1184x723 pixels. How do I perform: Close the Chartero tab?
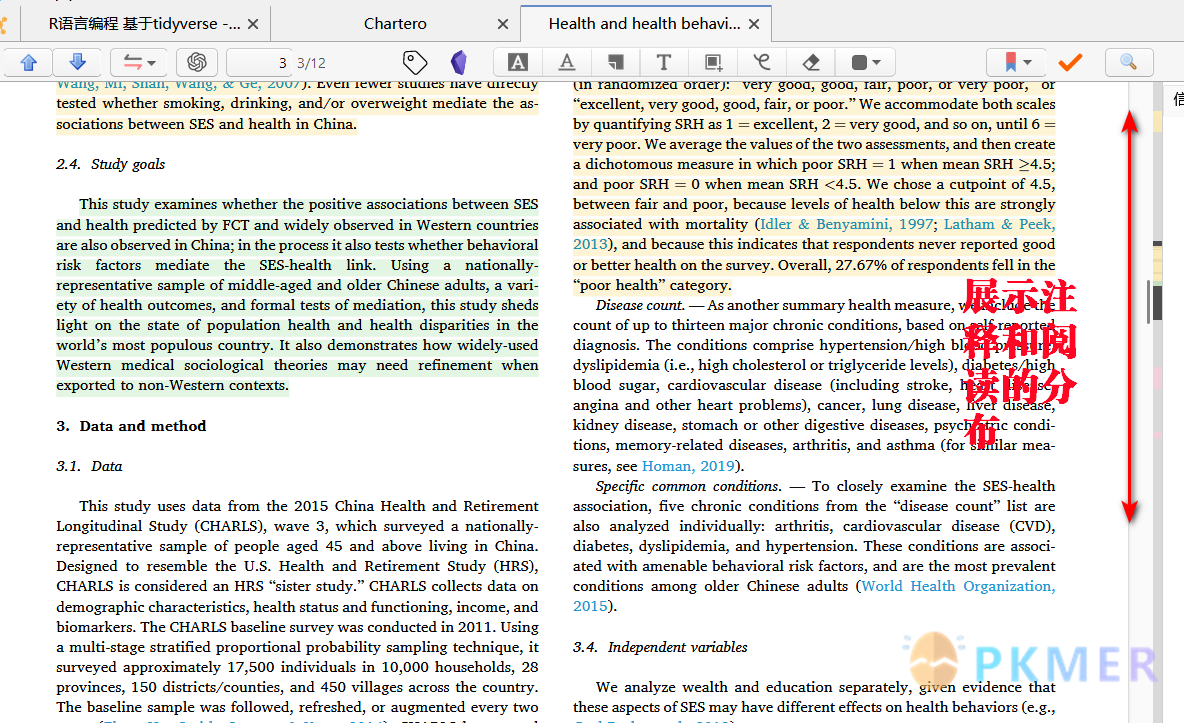pos(503,24)
